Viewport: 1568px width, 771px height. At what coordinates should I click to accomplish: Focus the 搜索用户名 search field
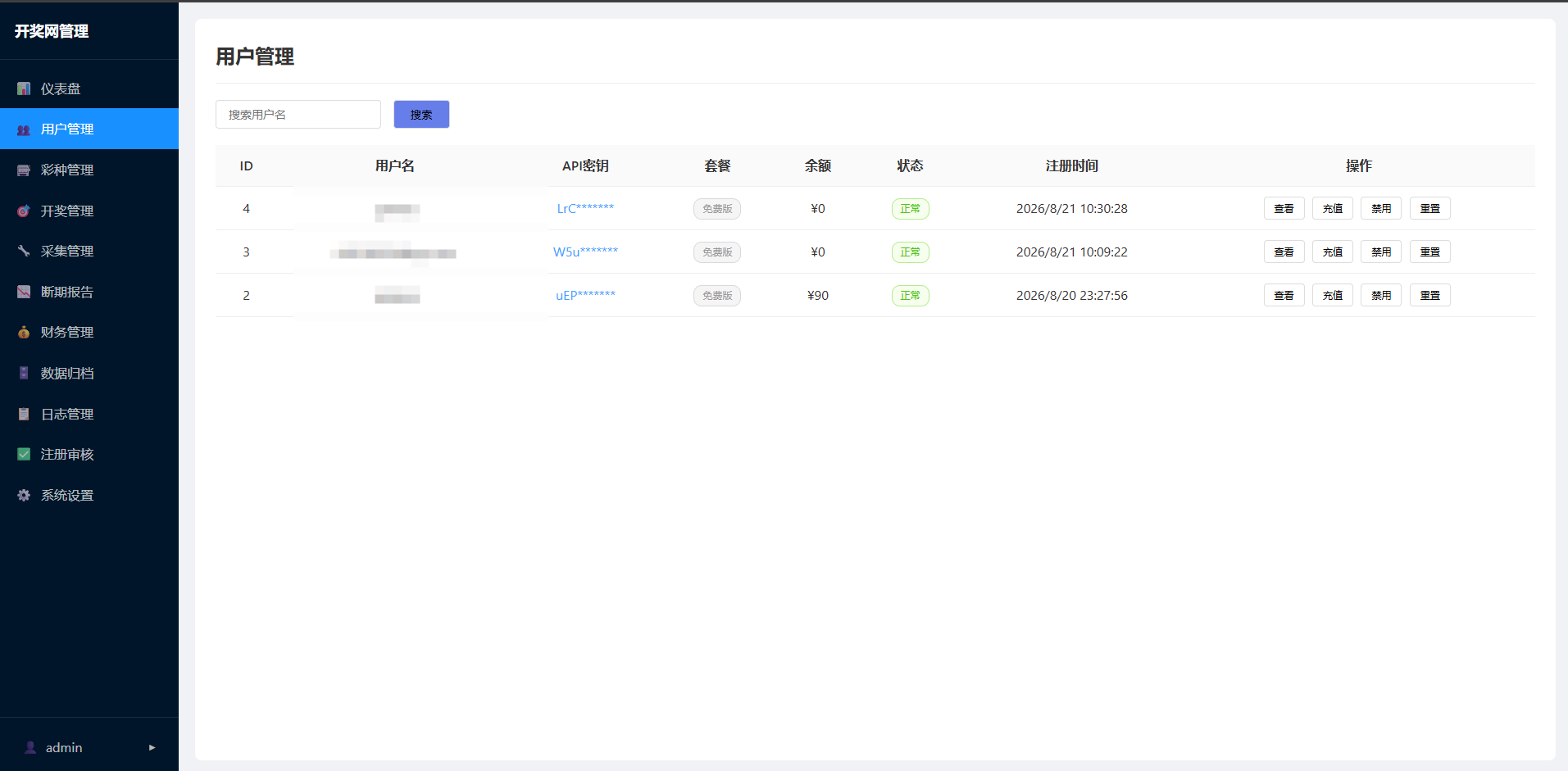(x=298, y=115)
